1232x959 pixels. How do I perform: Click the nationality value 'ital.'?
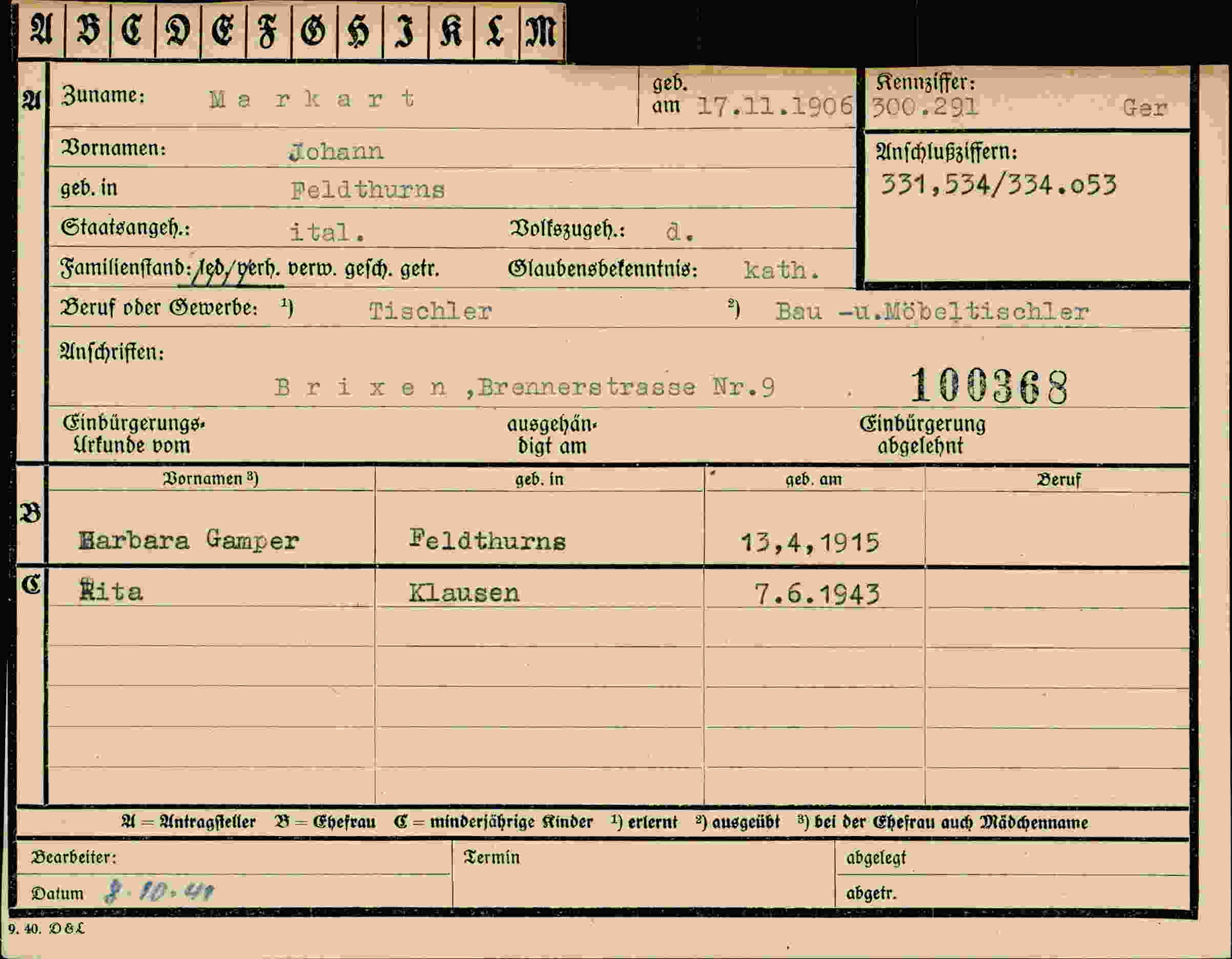tap(327, 232)
